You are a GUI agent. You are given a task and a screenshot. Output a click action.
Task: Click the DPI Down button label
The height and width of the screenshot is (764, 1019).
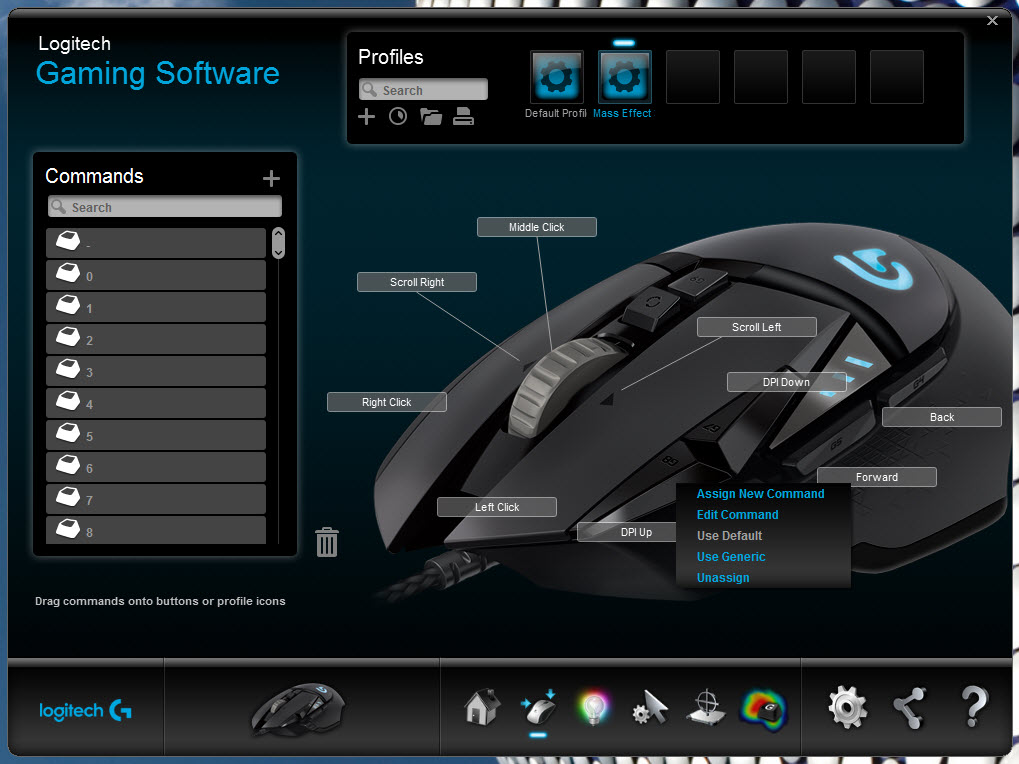(786, 382)
